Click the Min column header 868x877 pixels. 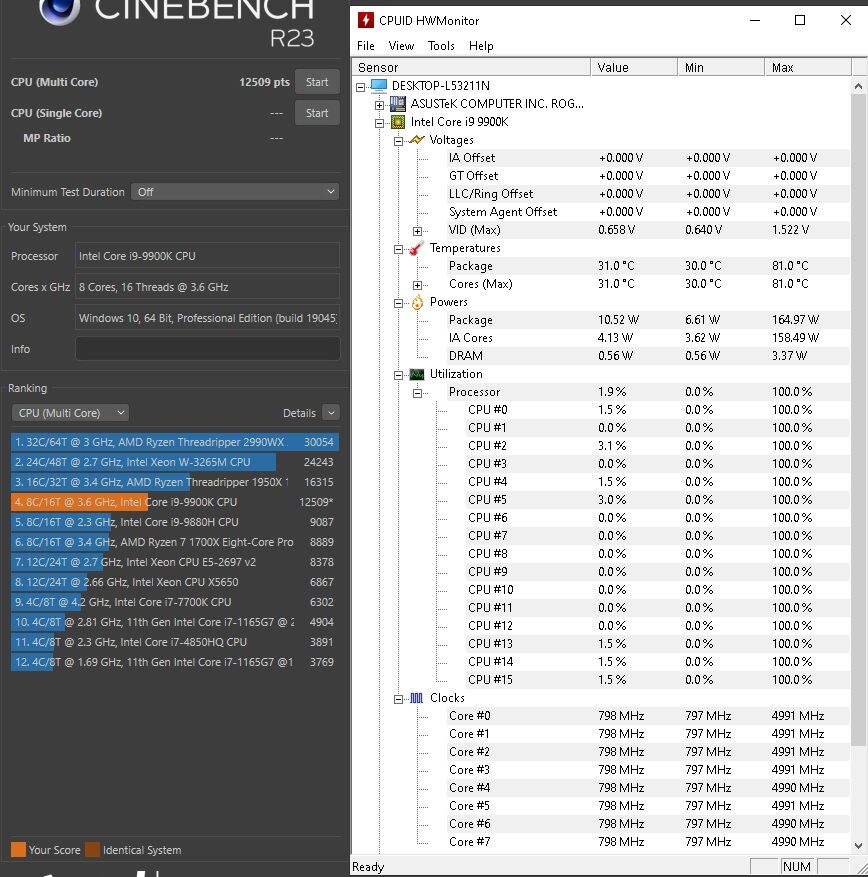(x=721, y=67)
